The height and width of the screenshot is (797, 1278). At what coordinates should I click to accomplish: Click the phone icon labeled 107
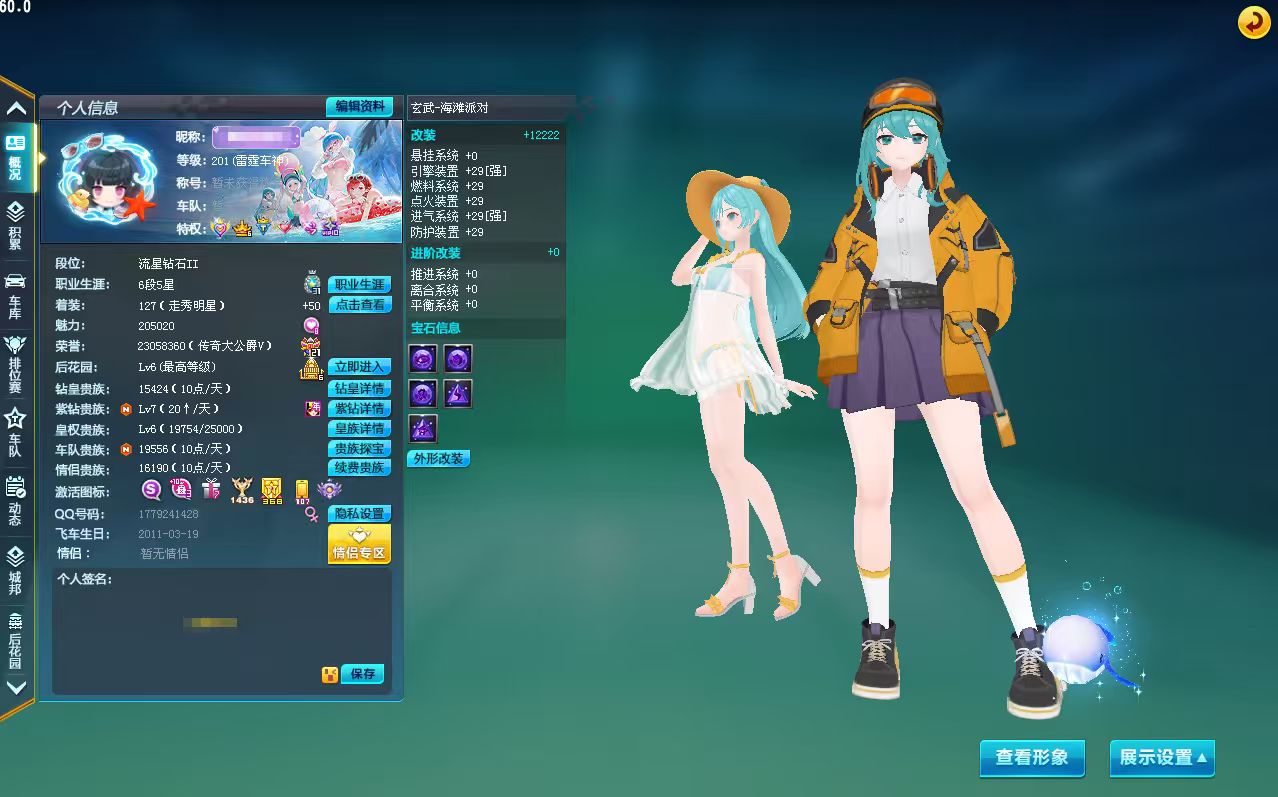click(301, 490)
